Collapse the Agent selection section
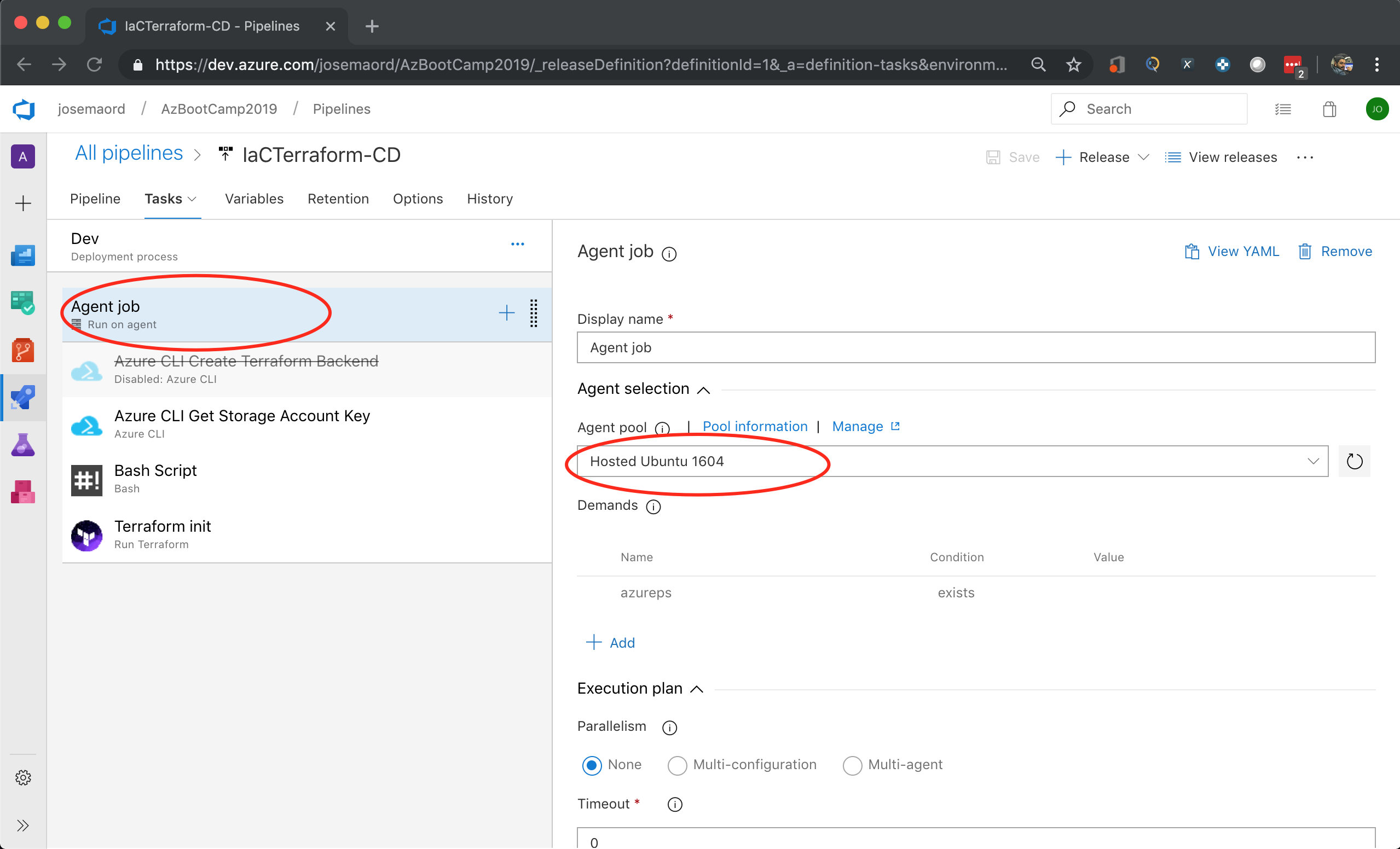The height and width of the screenshot is (849, 1400). click(x=703, y=389)
